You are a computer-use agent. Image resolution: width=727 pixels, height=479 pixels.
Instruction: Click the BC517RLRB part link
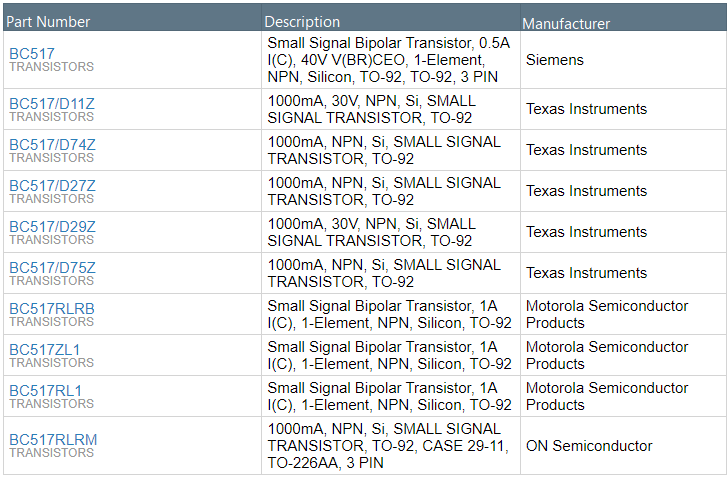click(52, 308)
